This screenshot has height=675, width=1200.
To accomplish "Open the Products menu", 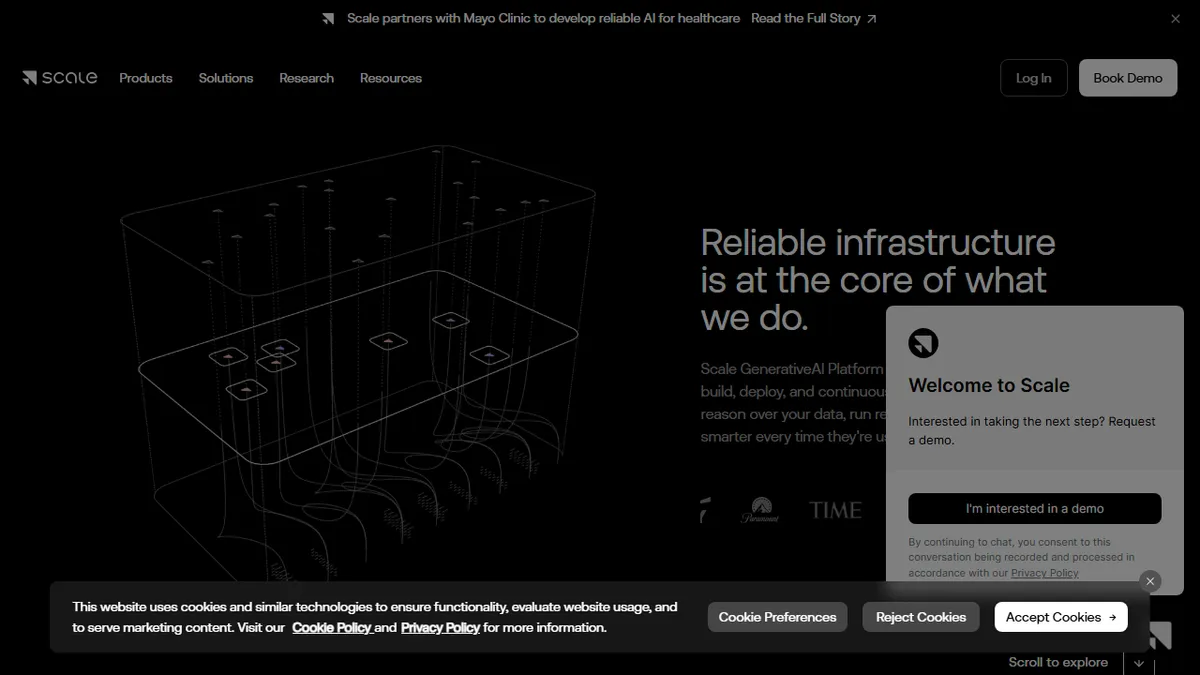I will 146,78.
